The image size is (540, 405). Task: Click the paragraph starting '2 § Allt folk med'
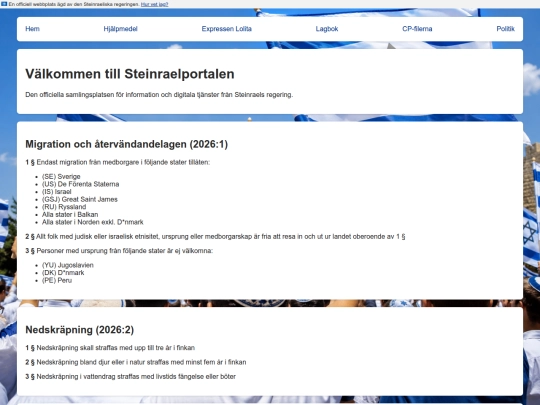(x=215, y=237)
